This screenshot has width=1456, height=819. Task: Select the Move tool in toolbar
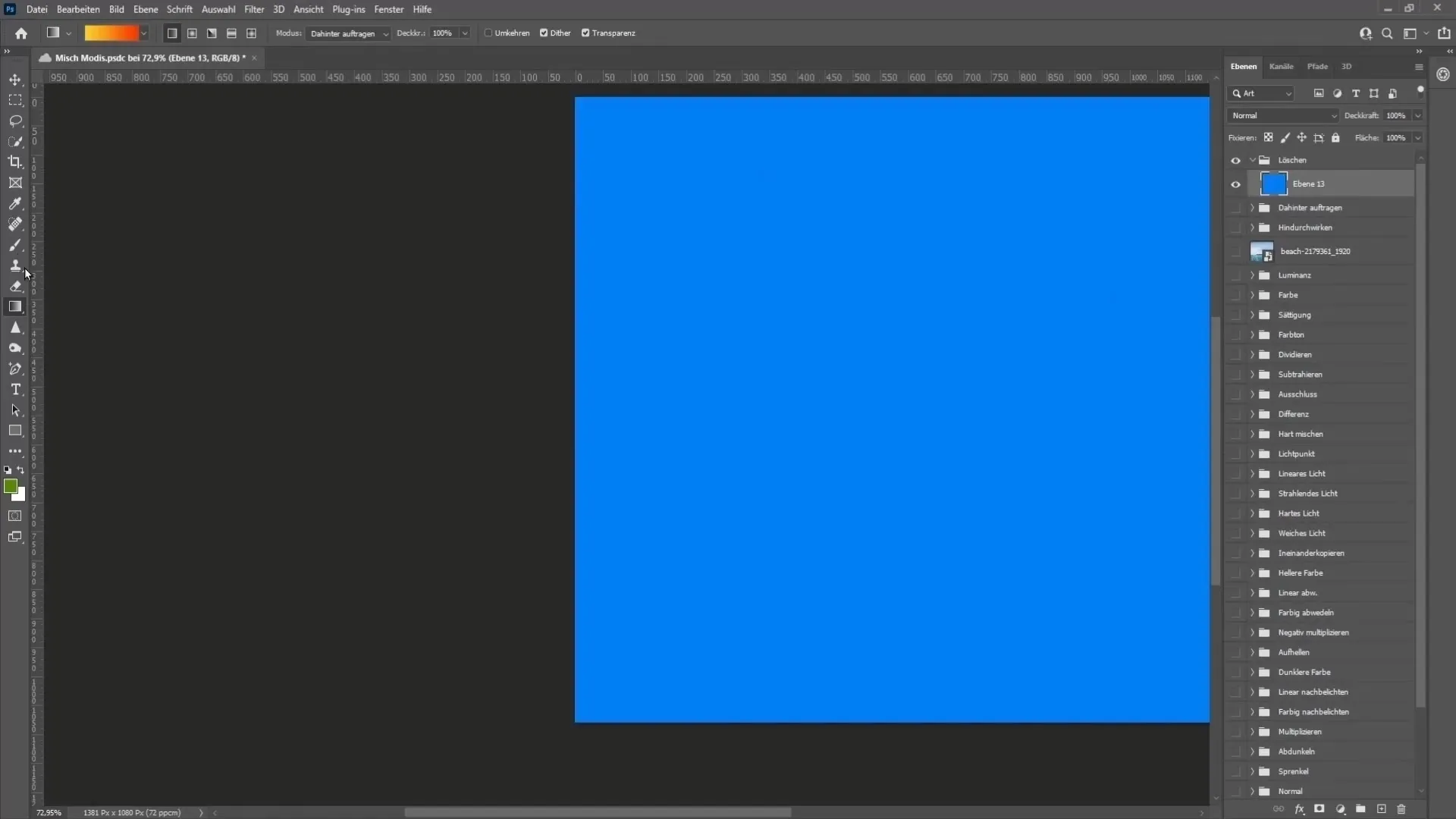[x=14, y=80]
